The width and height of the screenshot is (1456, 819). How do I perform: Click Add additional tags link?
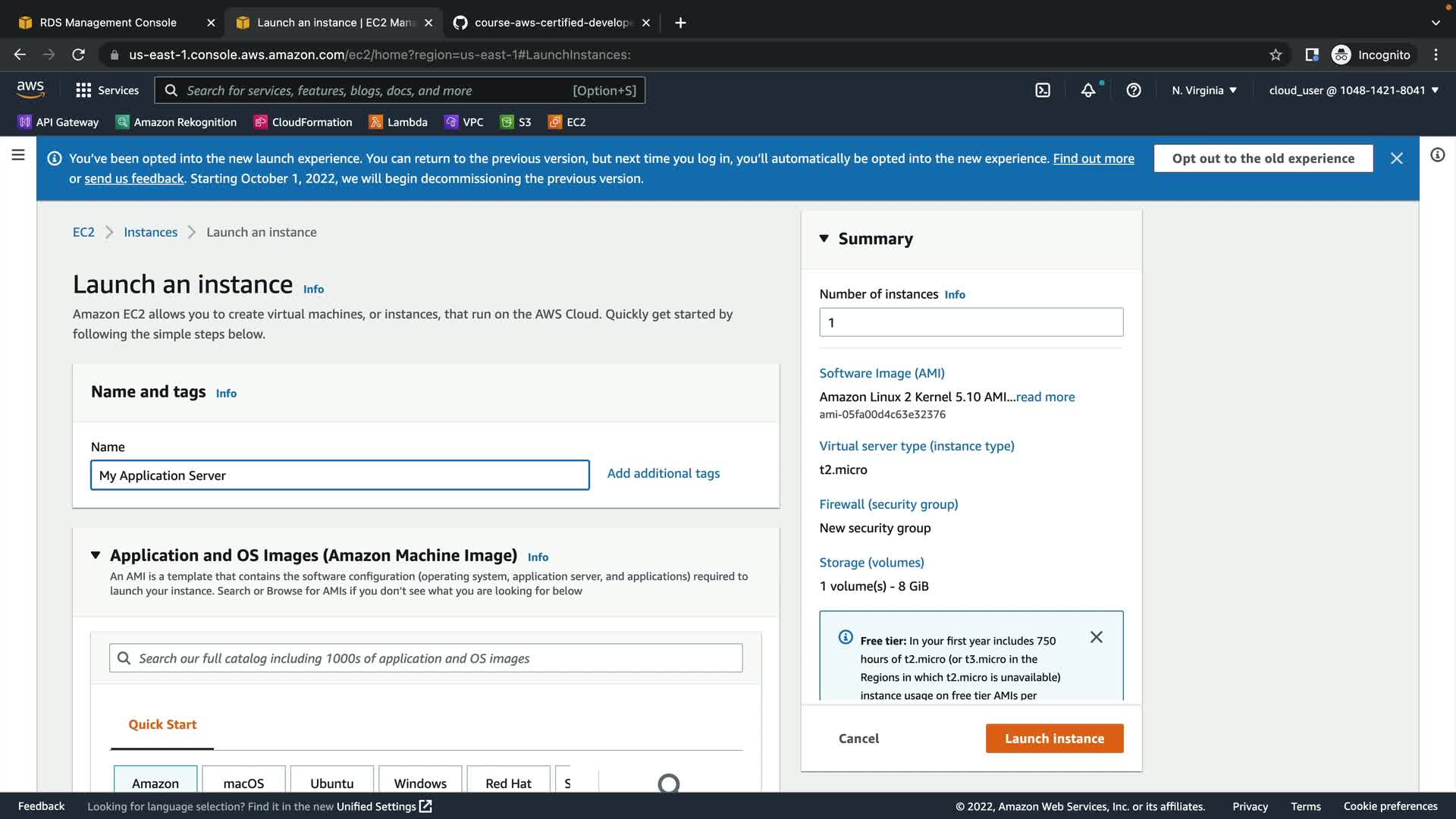point(663,473)
